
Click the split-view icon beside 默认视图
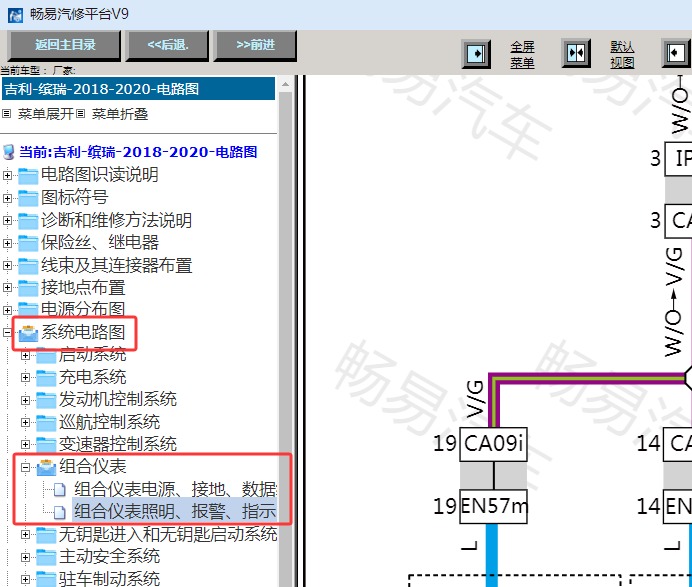(576, 53)
